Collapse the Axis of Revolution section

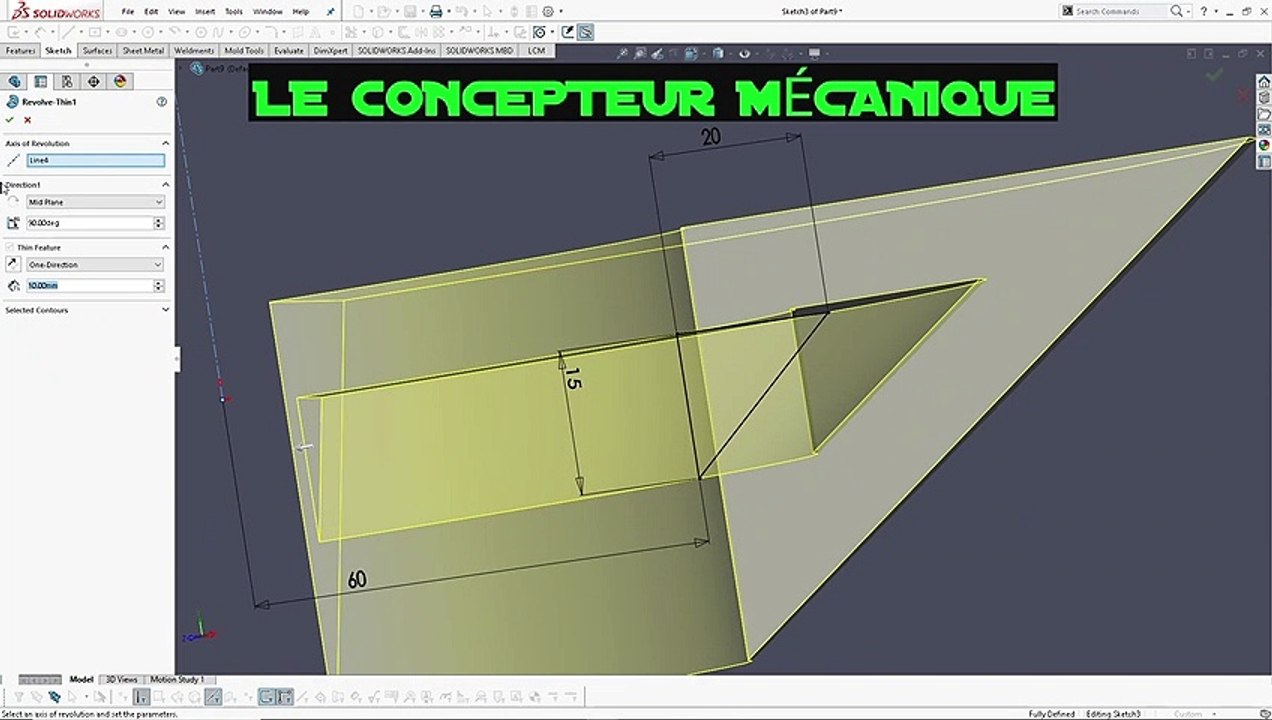(166, 144)
